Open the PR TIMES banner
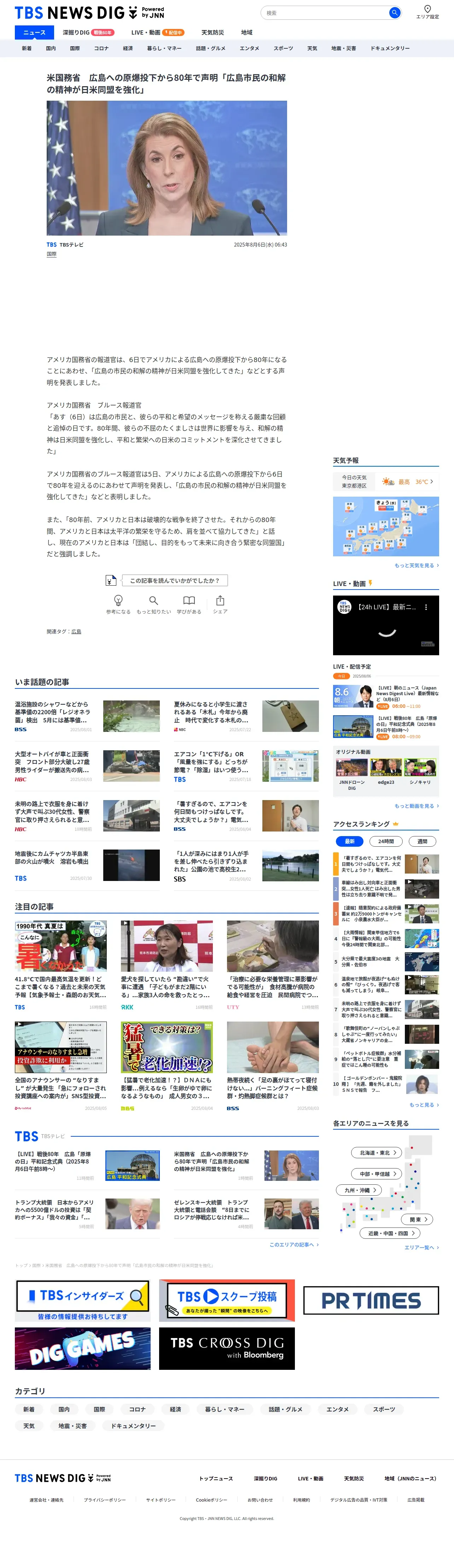This screenshot has height=1568, width=454. (371, 1301)
